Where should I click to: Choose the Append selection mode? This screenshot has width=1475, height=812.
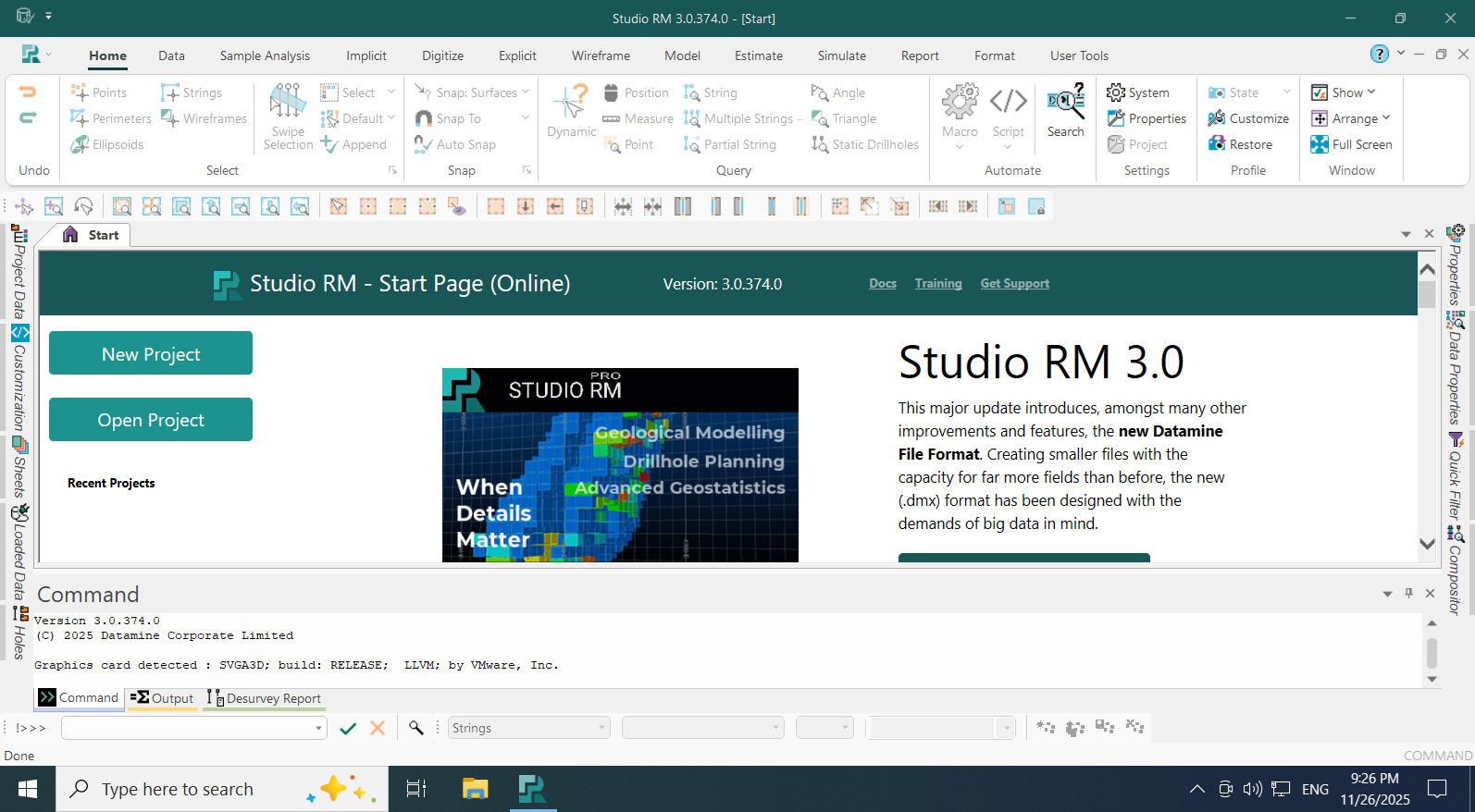click(353, 144)
